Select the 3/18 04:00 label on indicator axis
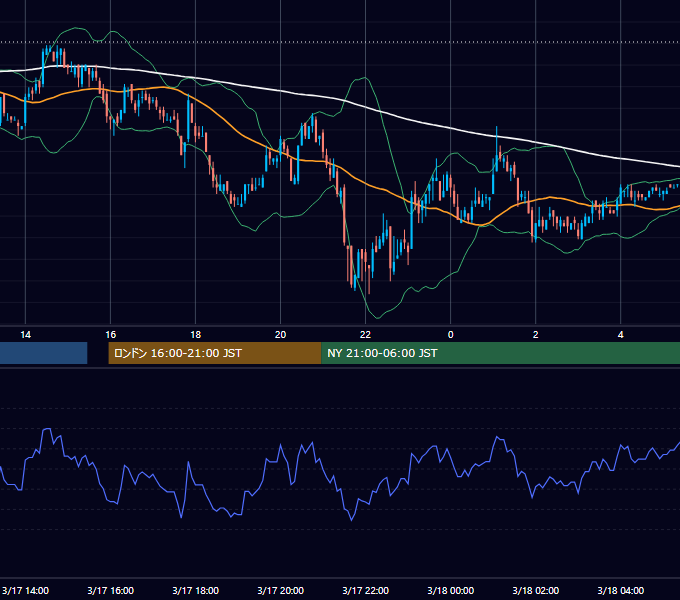 click(x=621, y=590)
